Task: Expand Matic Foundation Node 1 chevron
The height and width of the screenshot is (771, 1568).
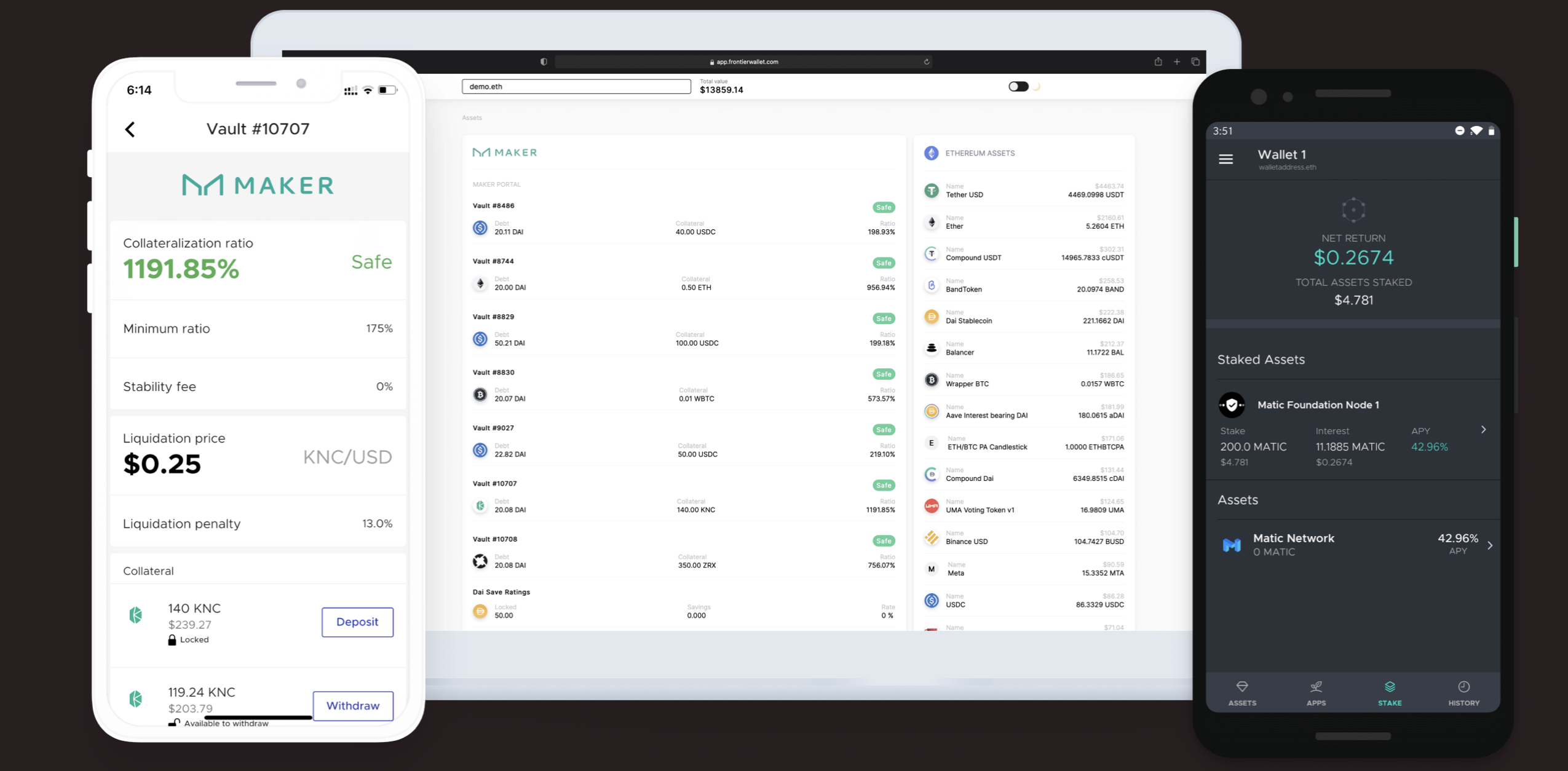Action: (x=1483, y=430)
